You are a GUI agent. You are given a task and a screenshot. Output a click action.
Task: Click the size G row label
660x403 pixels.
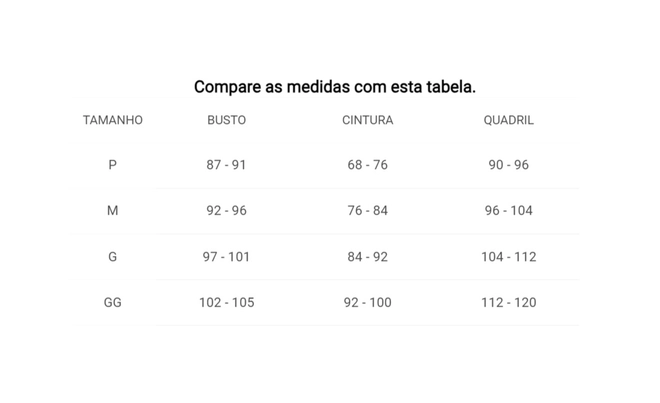point(112,257)
